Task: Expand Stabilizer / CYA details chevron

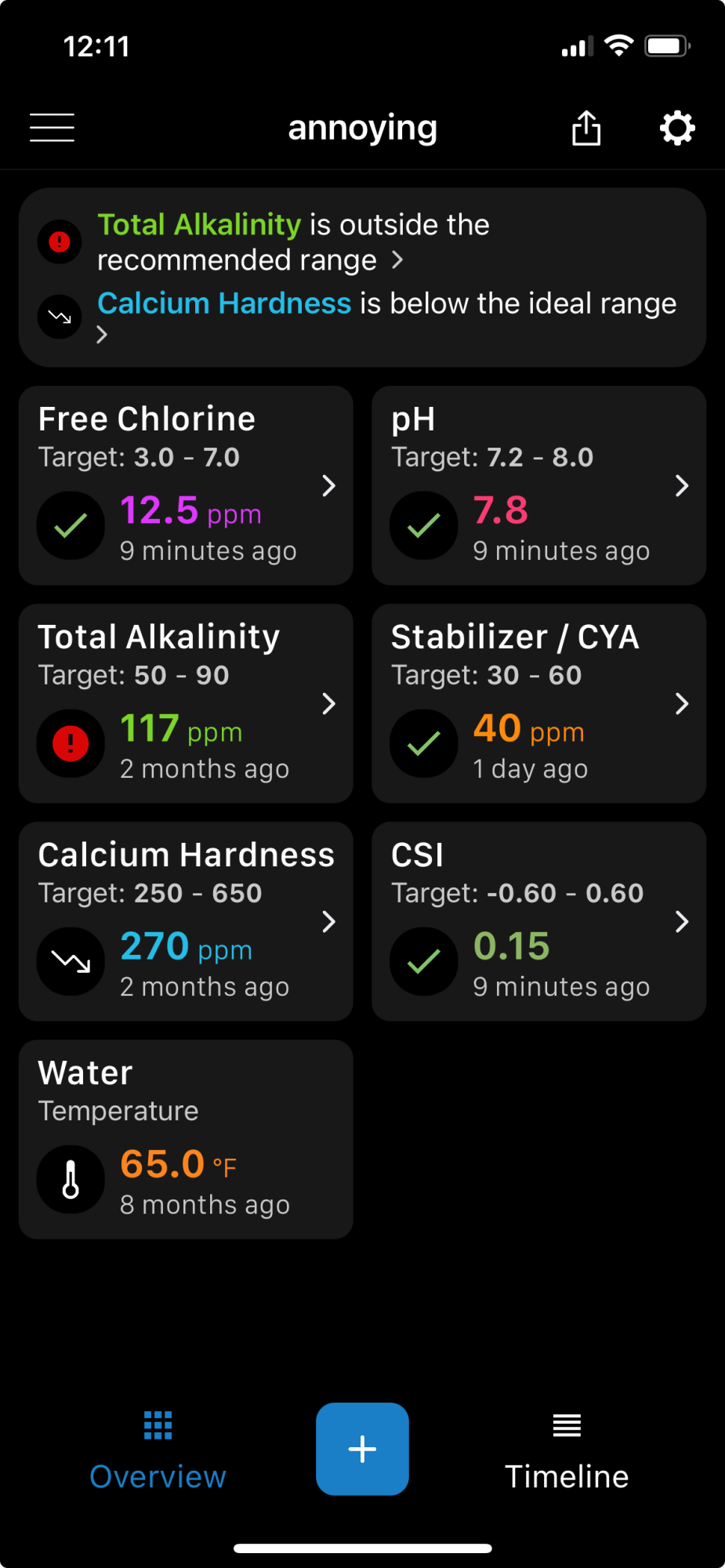Action: pos(682,704)
